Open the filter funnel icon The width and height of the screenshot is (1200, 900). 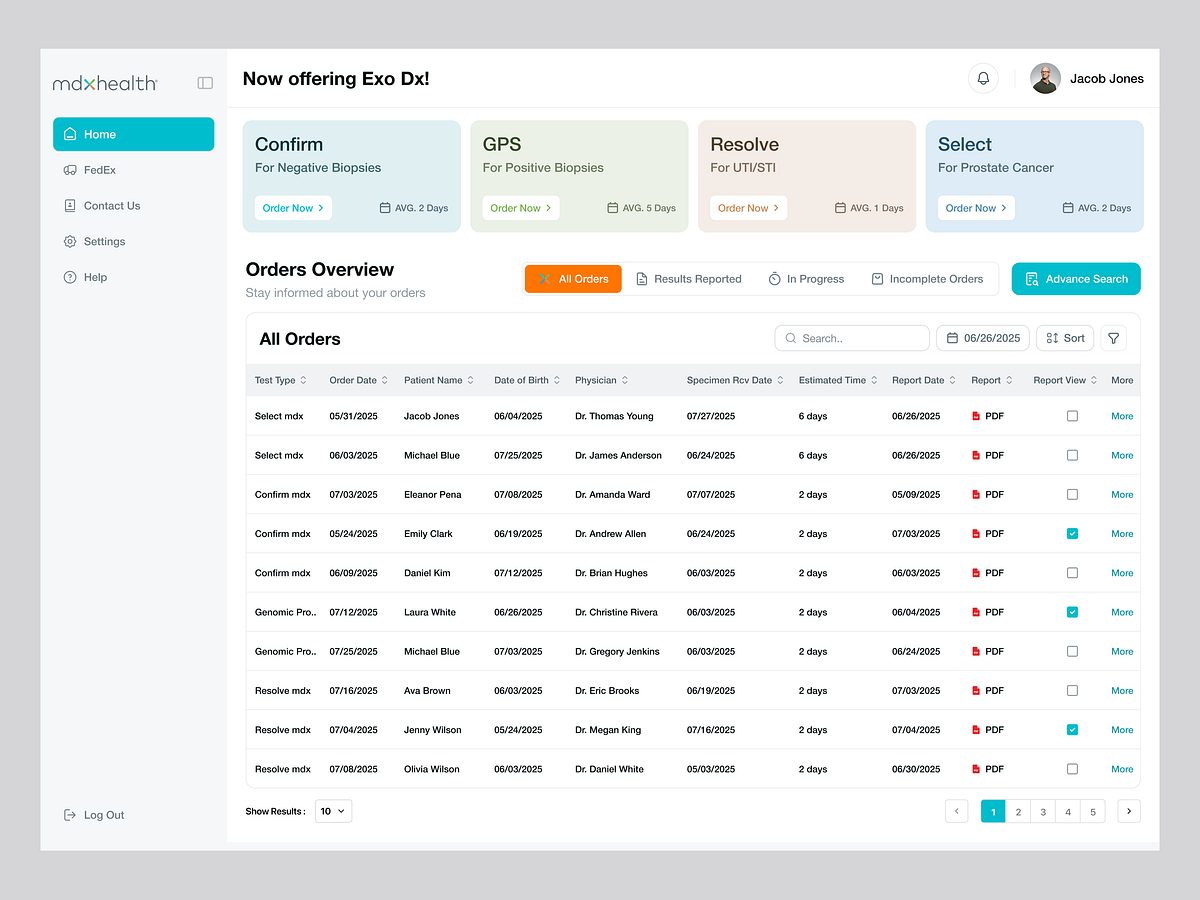tap(1114, 338)
